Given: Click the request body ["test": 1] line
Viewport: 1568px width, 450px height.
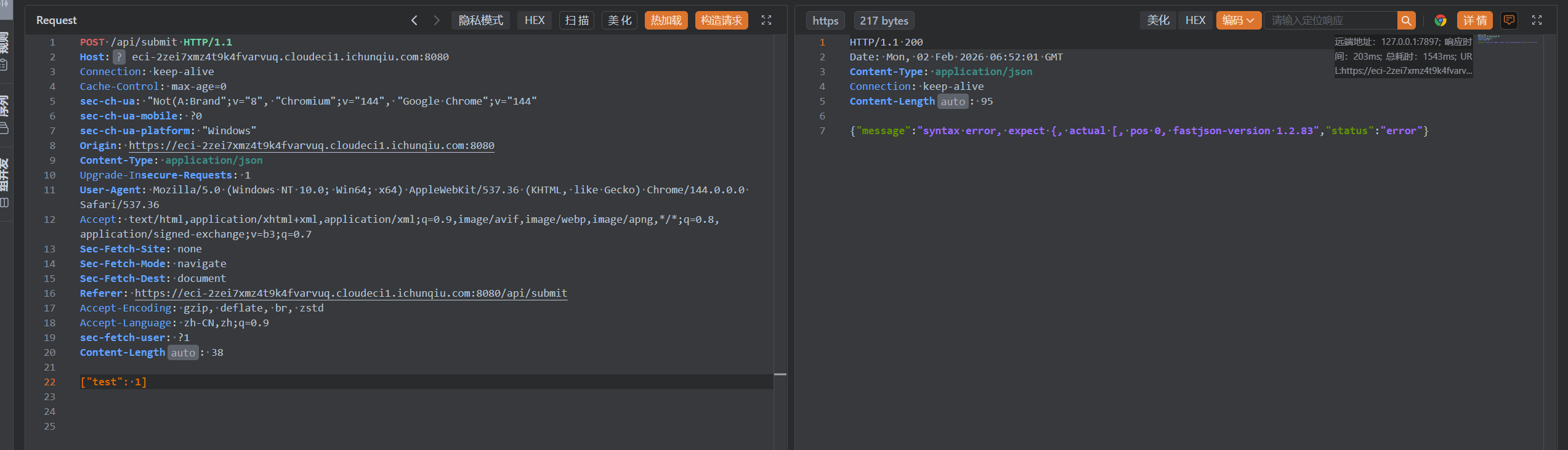Looking at the screenshot, I should click(113, 382).
